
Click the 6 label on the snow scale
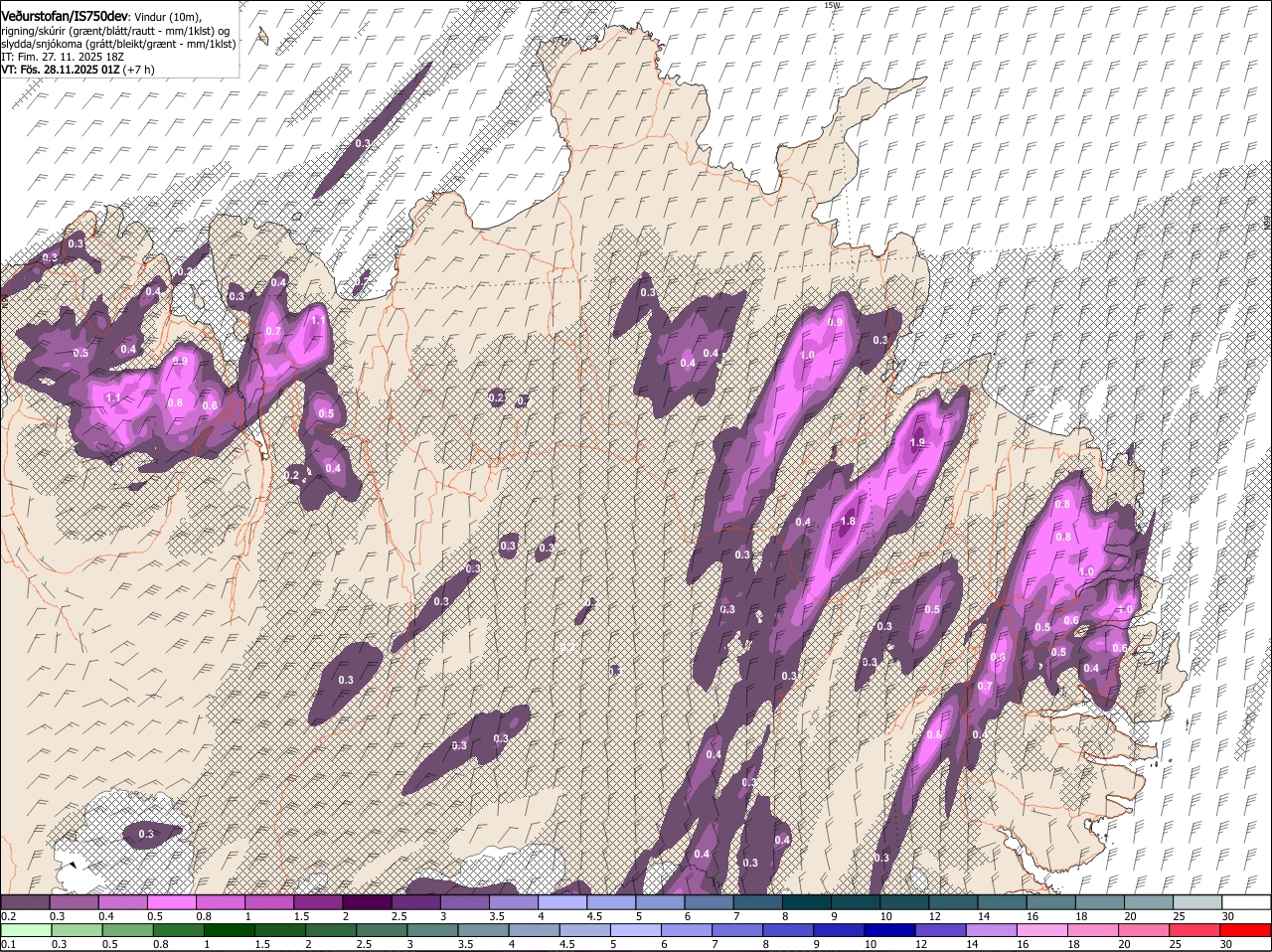[687, 916]
